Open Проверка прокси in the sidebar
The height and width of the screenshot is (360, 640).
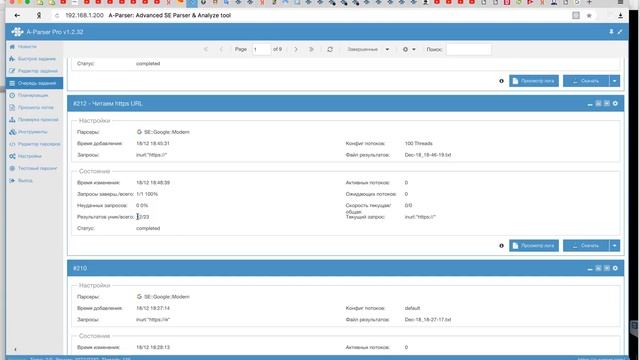(34, 120)
